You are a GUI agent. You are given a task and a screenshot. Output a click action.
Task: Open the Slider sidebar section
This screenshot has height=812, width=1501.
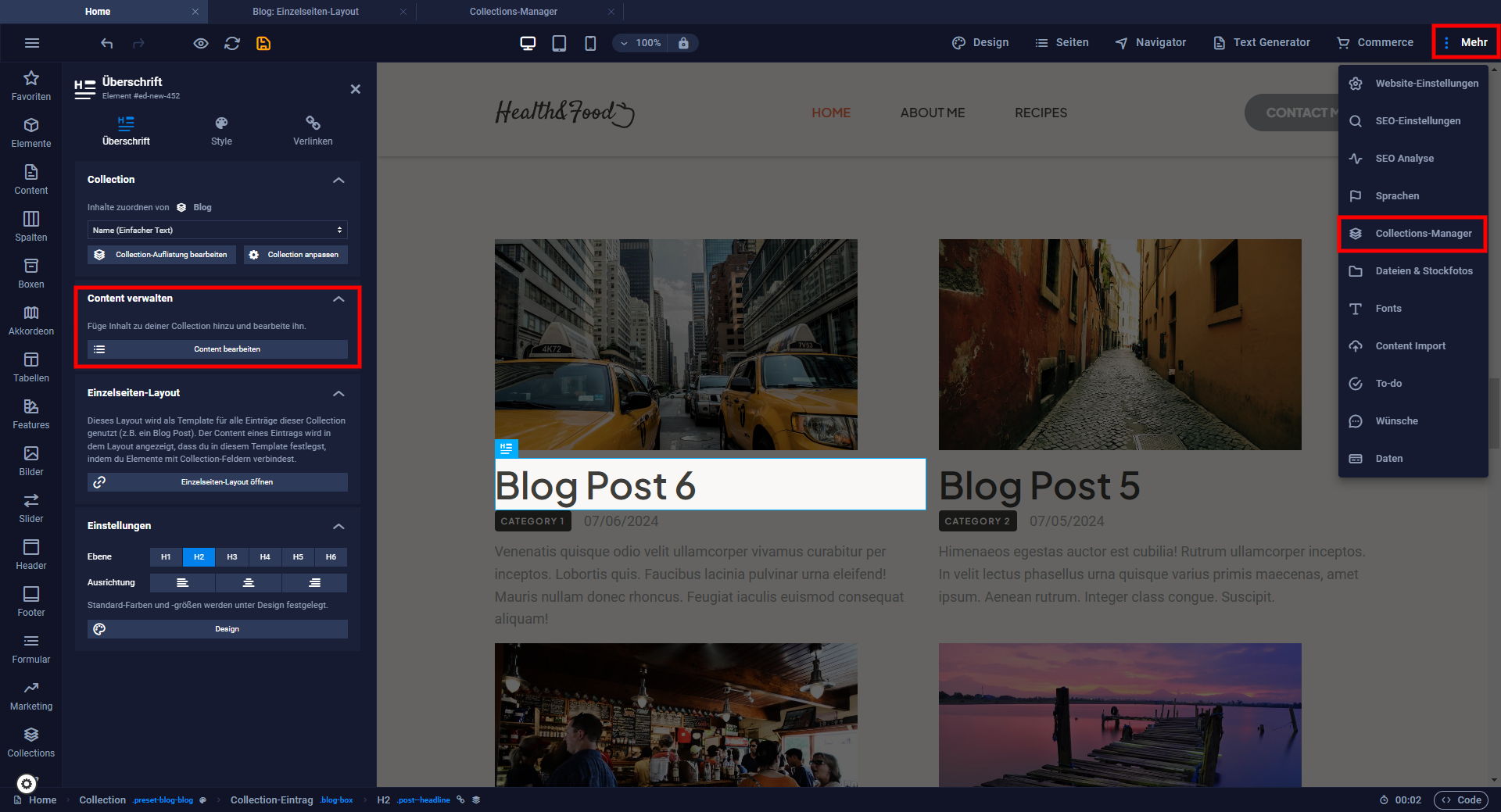coord(31,508)
